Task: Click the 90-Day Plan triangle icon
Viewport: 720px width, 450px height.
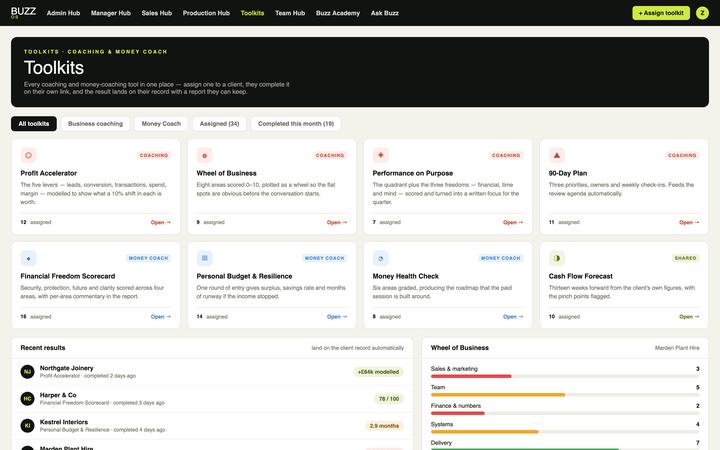Action: (x=557, y=155)
